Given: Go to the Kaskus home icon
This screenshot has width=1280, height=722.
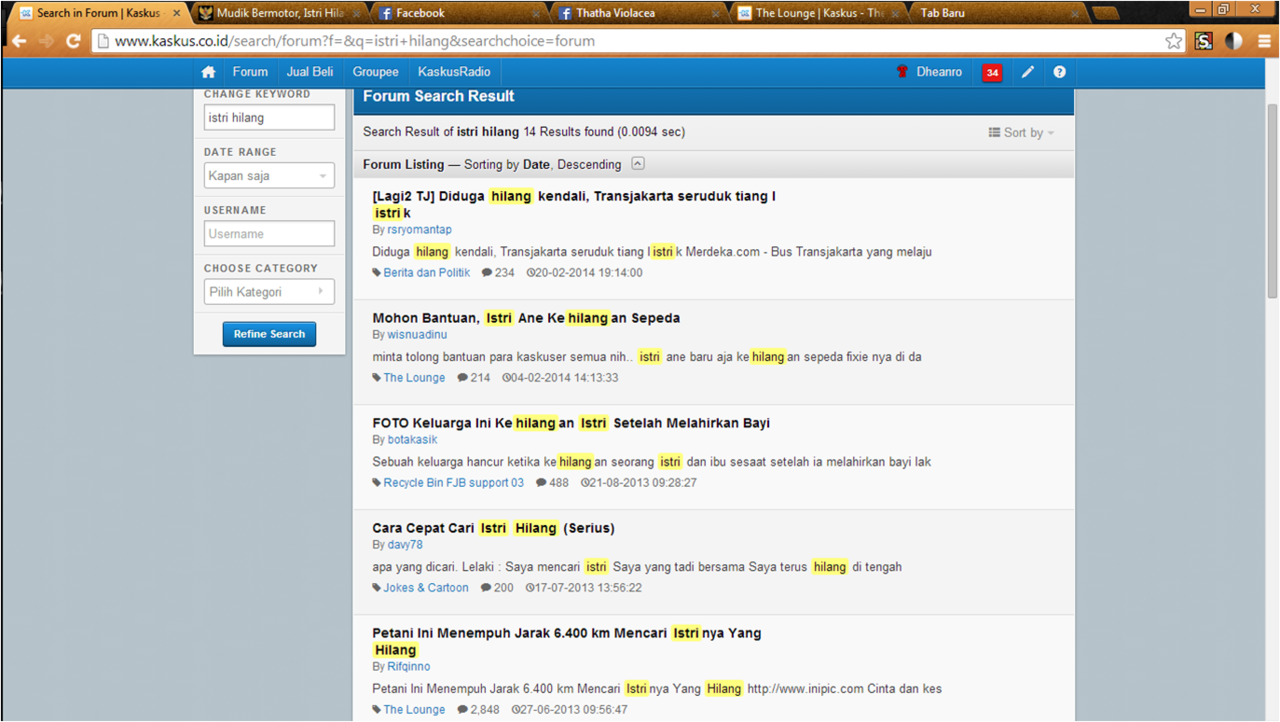Looking at the screenshot, I should [x=208, y=72].
